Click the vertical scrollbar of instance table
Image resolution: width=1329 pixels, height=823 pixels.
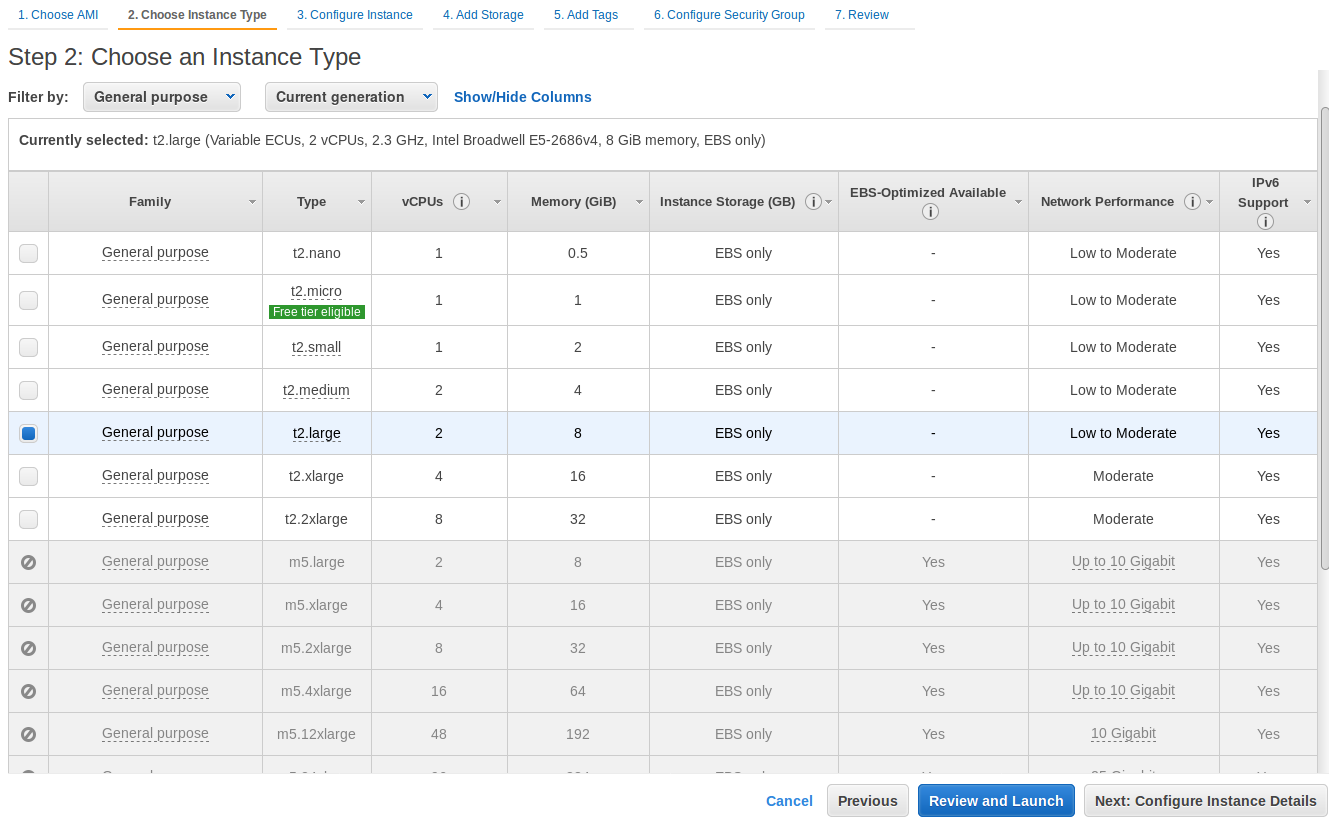1324,340
